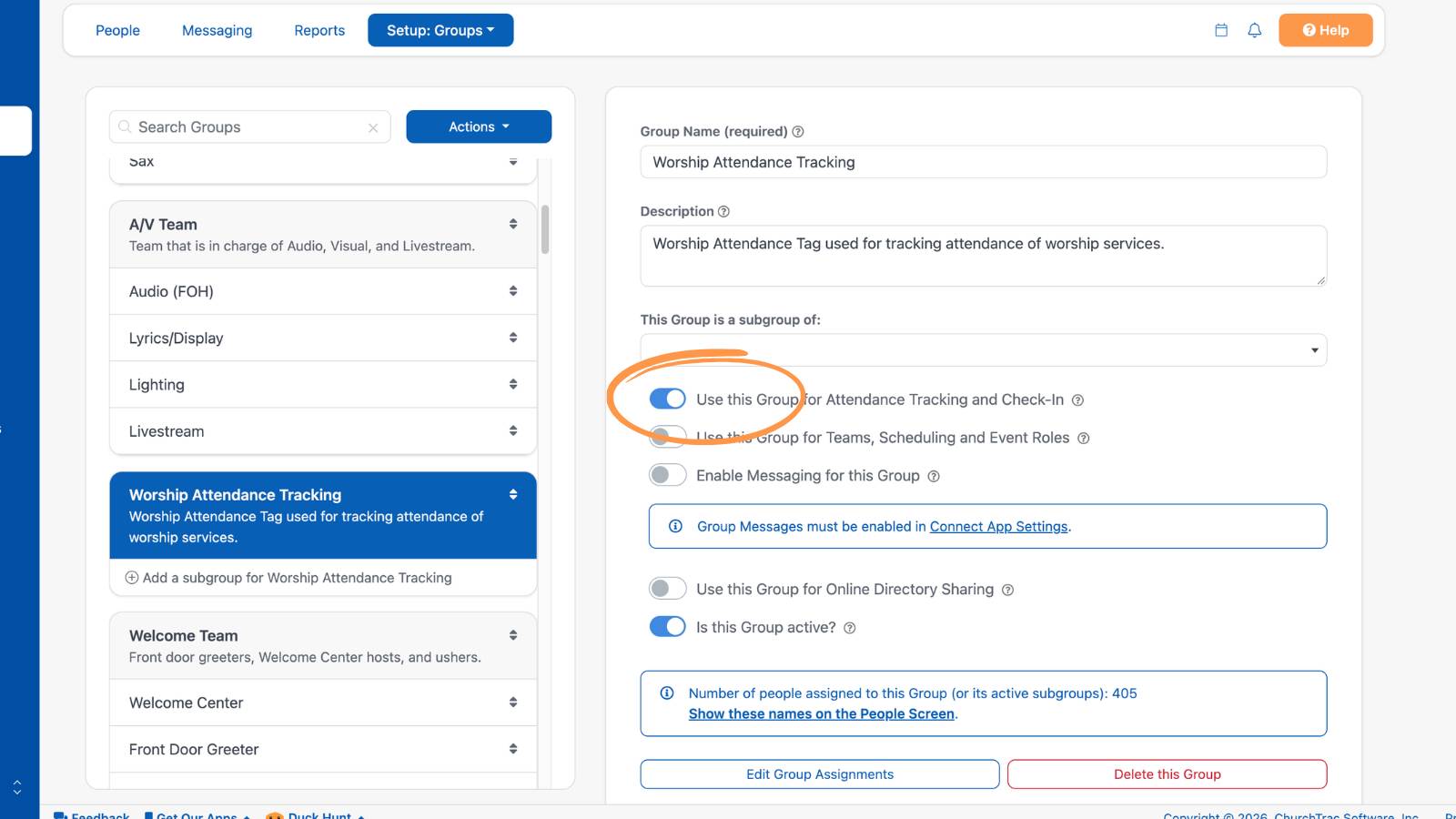Image resolution: width=1456 pixels, height=819 pixels.
Task: Switch to the Reports tab
Action: point(319,30)
